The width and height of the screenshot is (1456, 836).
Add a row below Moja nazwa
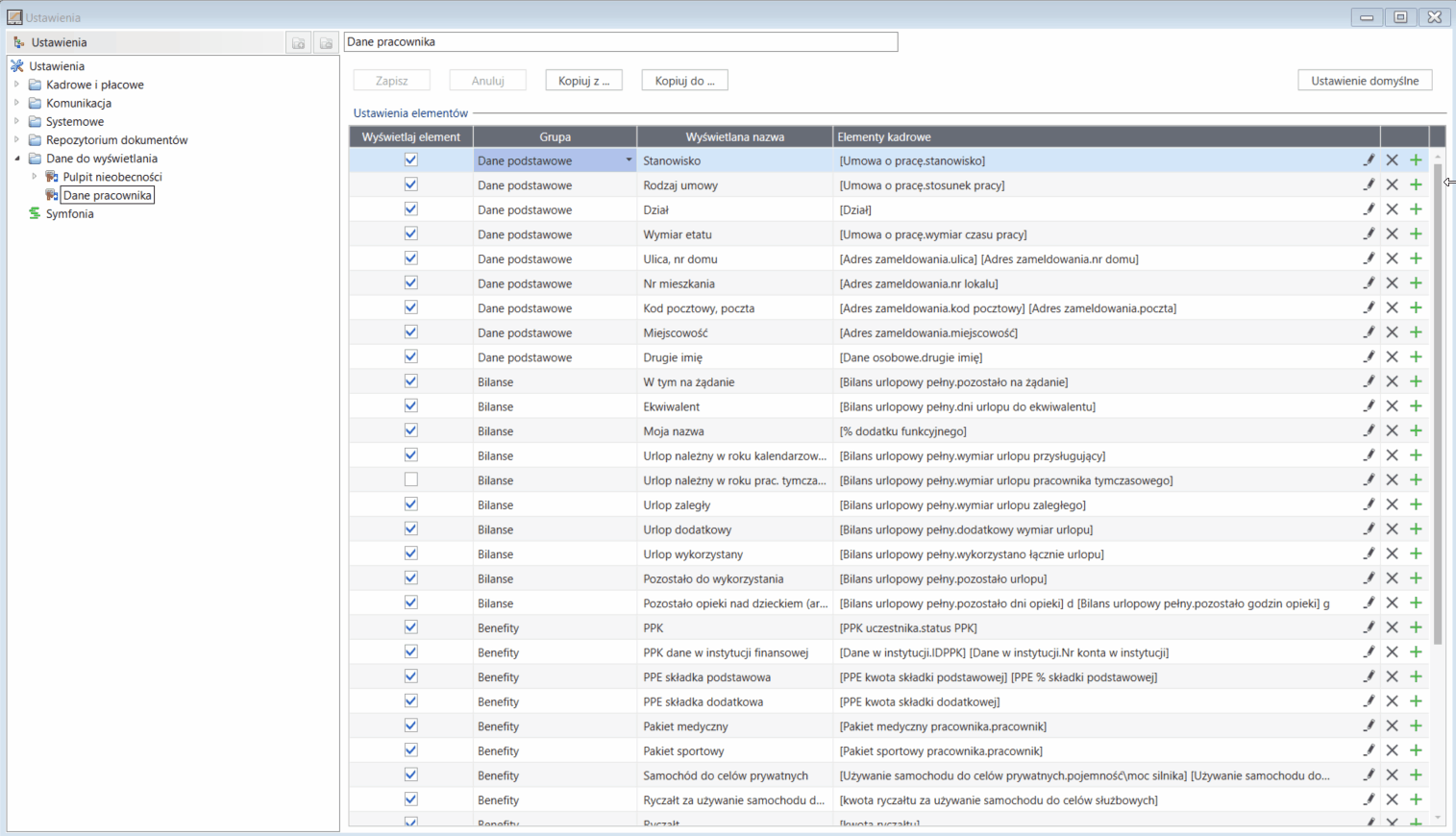click(x=1416, y=430)
